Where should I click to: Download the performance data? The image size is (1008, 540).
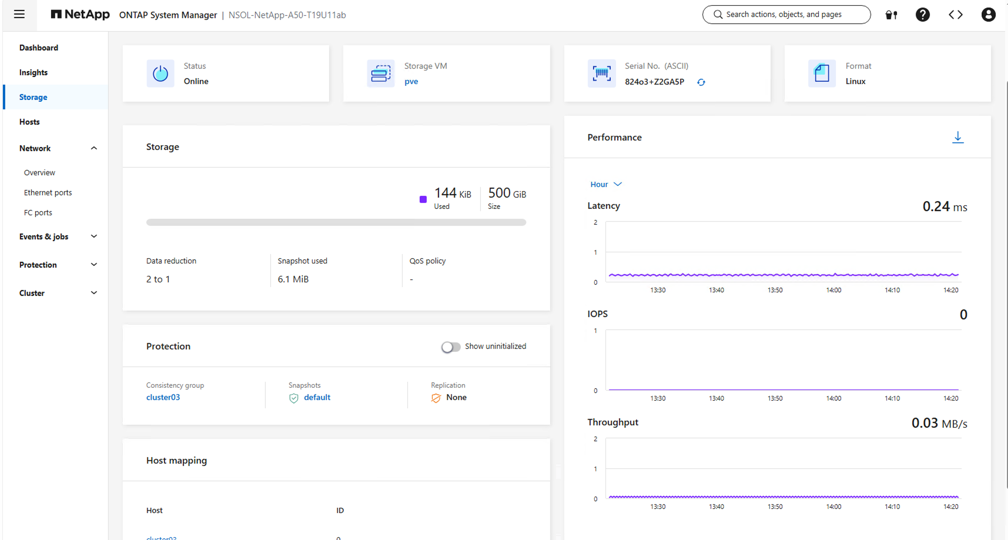pyautogui.click(x=957, y=138)
